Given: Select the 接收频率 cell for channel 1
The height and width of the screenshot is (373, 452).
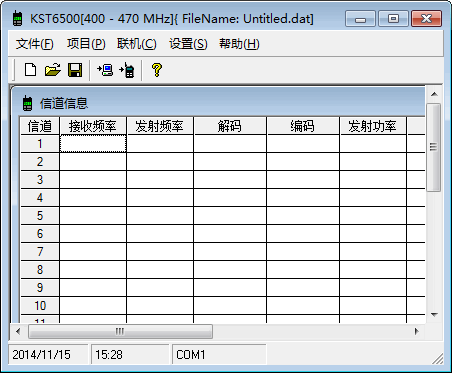Looking at the screenshot, I should [93, 144].
